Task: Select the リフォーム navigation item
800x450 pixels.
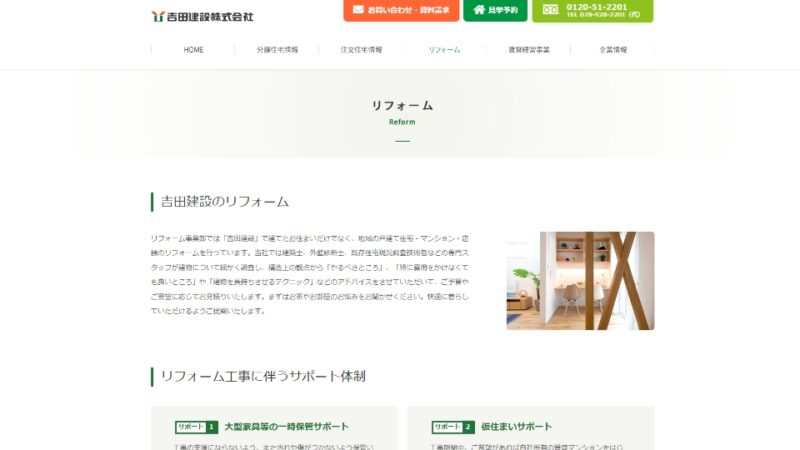Action: (444, 49)
